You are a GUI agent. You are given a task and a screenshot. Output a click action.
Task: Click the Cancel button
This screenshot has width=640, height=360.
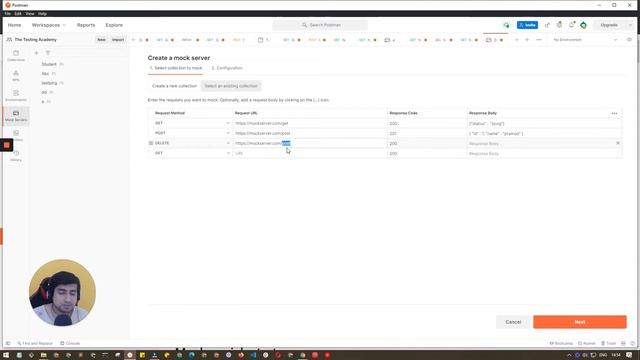click(513, 322)
